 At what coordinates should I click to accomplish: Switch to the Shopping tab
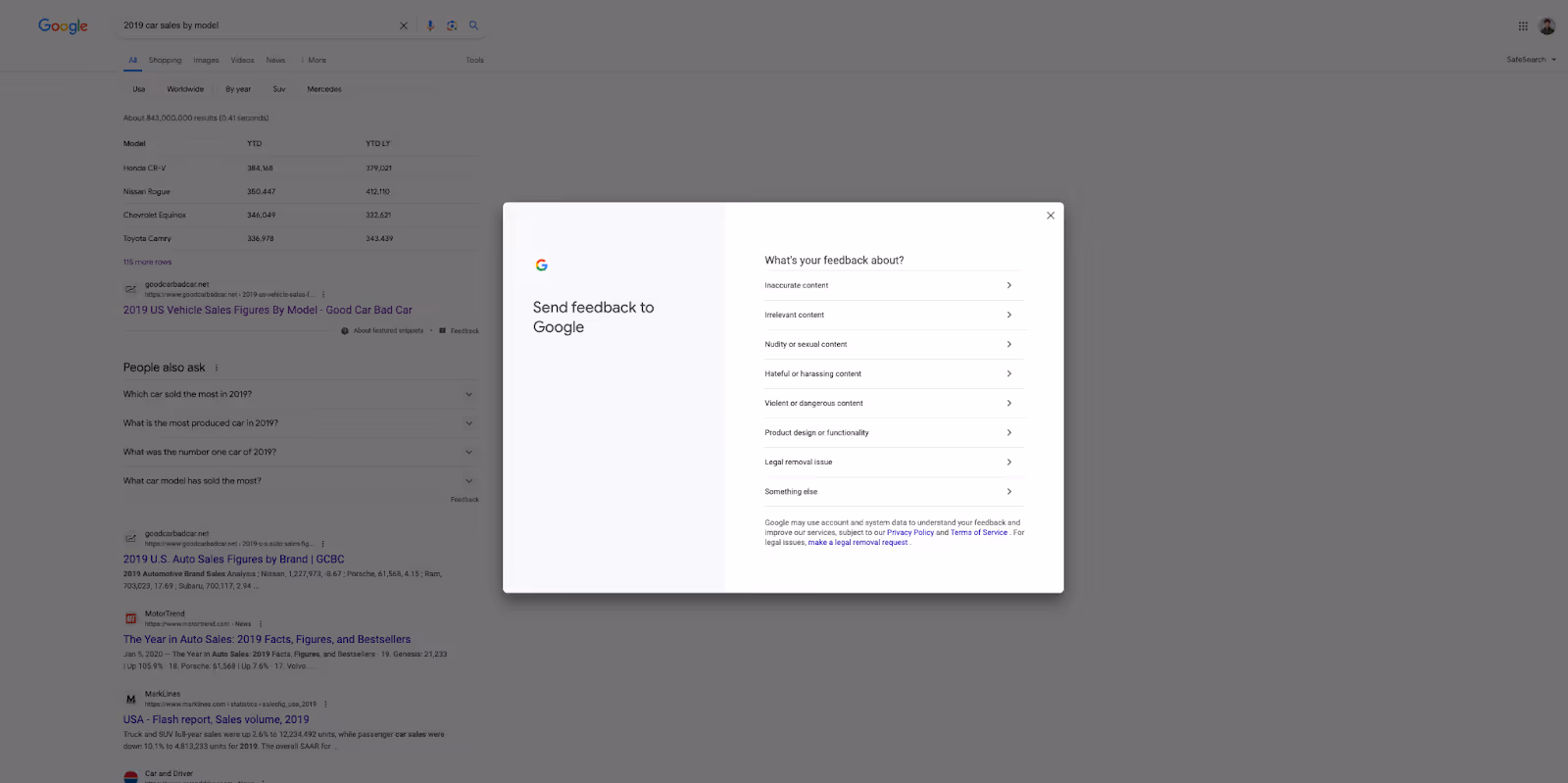(165, 60)
